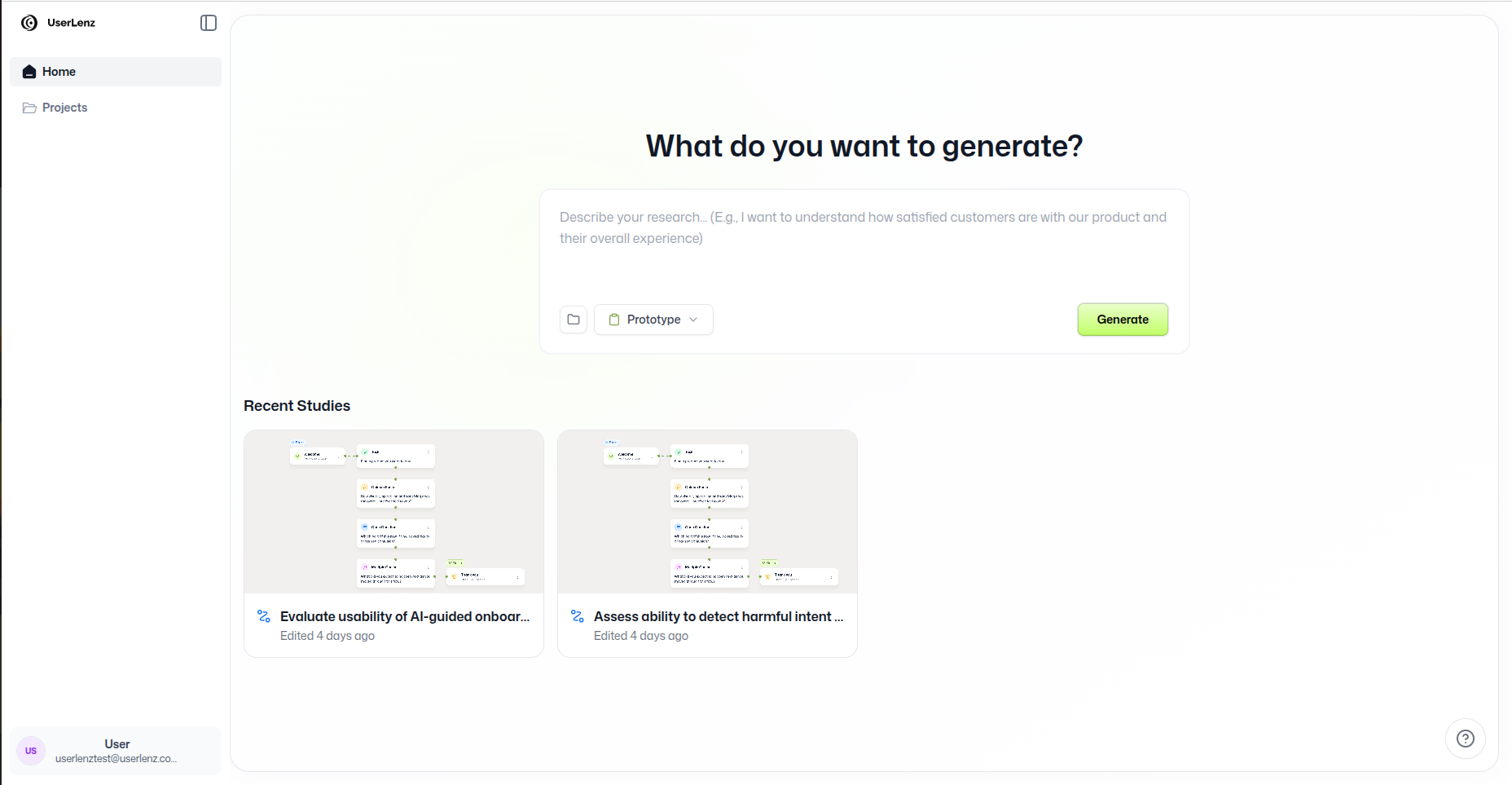Click the green Generate button

click(x=1123, y=320)
